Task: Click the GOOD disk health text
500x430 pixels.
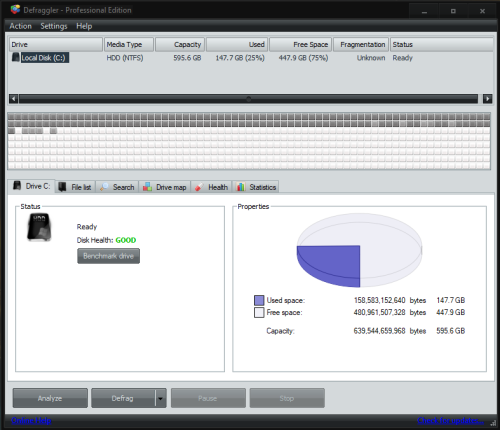Action: point(126,240)
